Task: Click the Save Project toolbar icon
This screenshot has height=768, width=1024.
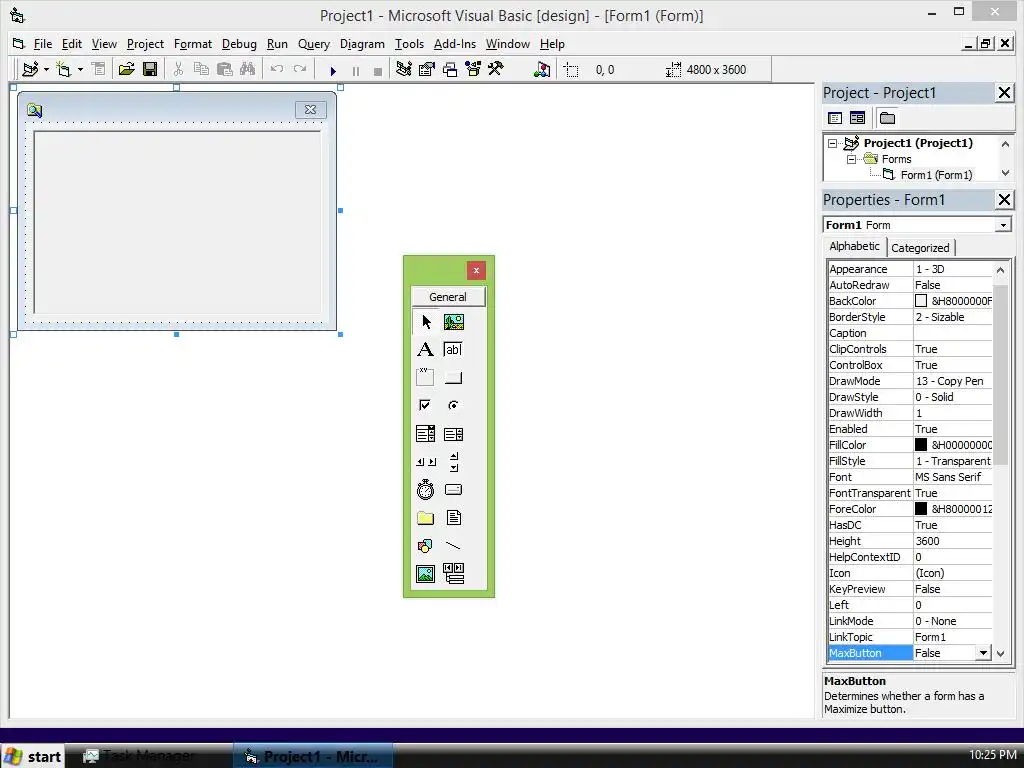Action: [150, 69]
